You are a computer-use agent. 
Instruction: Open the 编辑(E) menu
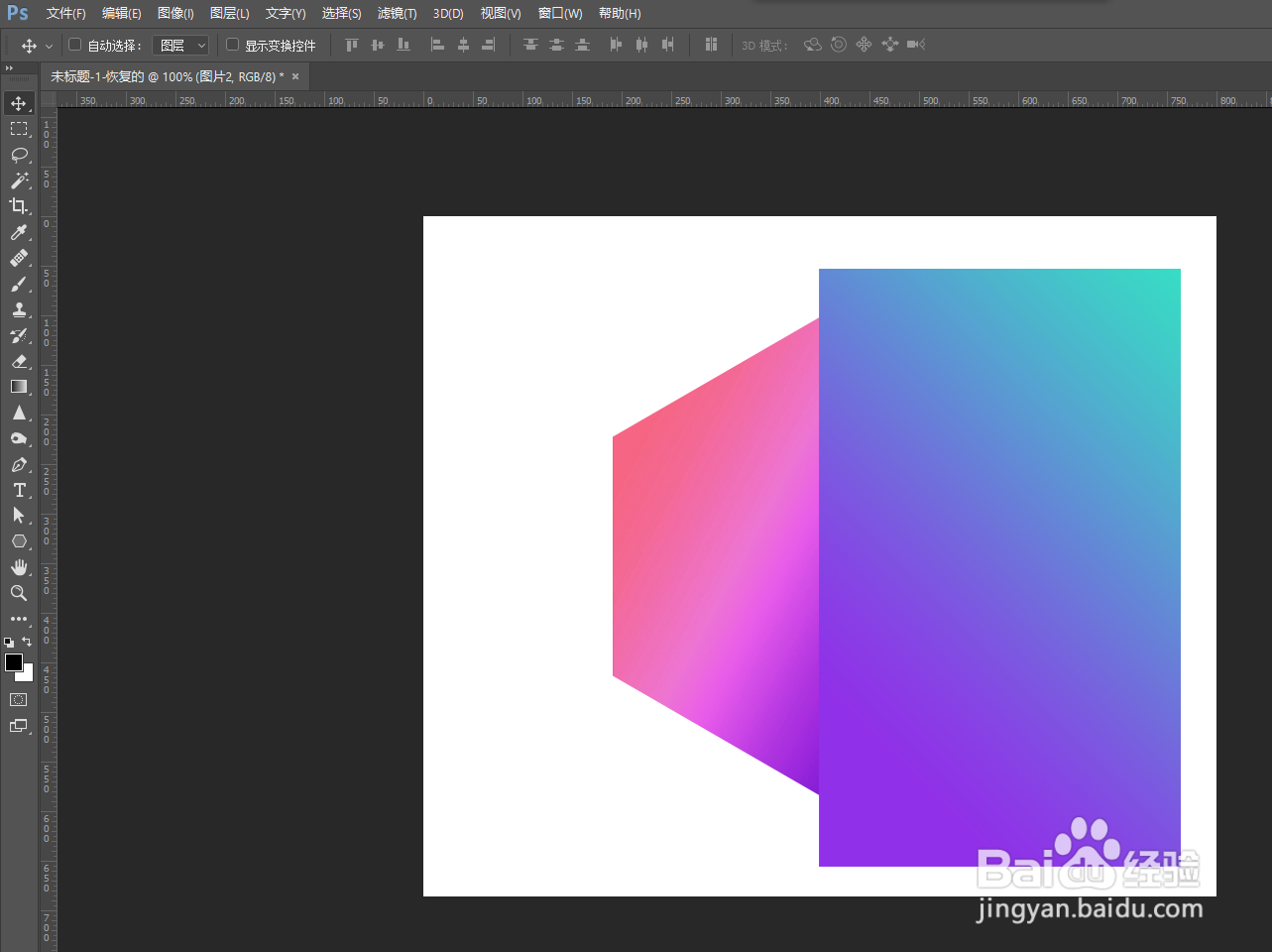(121, 14)
